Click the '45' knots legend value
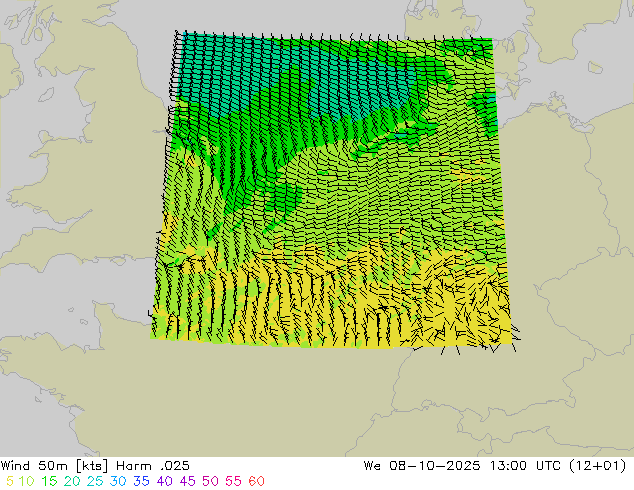The width and height of the screenshot is (634, 490). point(187,481)
